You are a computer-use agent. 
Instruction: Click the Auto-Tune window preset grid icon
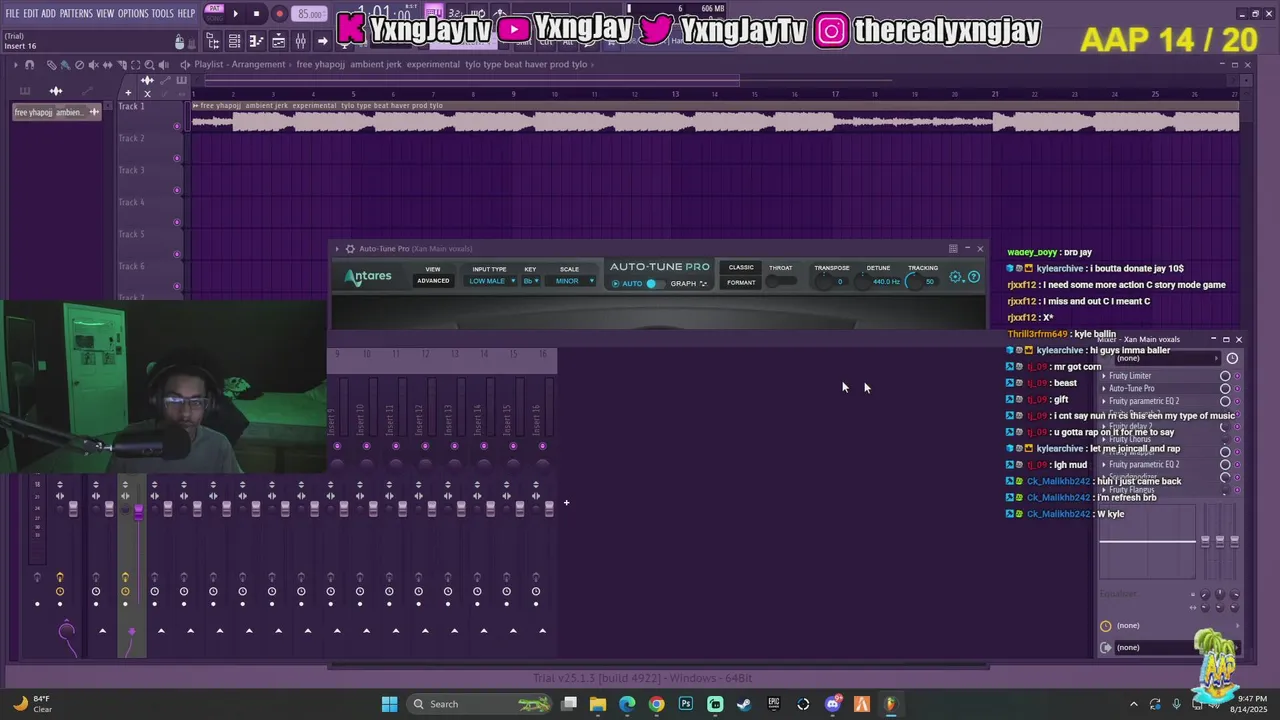click(x=953, y=249)
